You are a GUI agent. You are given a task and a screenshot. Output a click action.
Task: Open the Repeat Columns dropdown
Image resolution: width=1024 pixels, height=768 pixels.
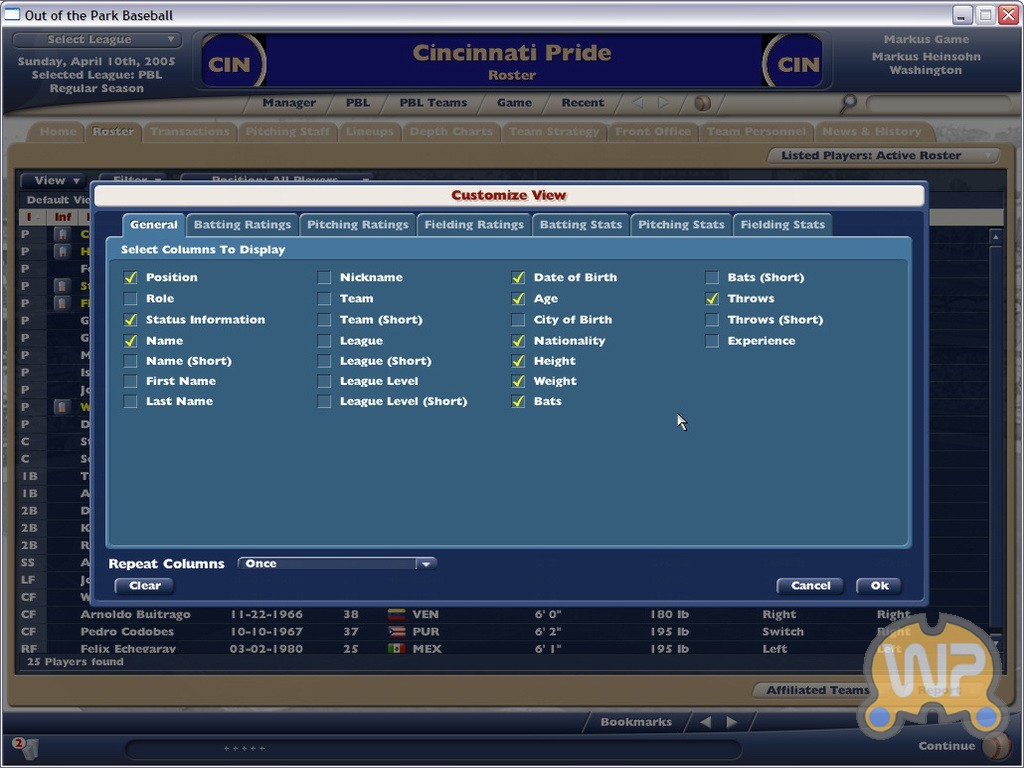[x=426, y=564]
